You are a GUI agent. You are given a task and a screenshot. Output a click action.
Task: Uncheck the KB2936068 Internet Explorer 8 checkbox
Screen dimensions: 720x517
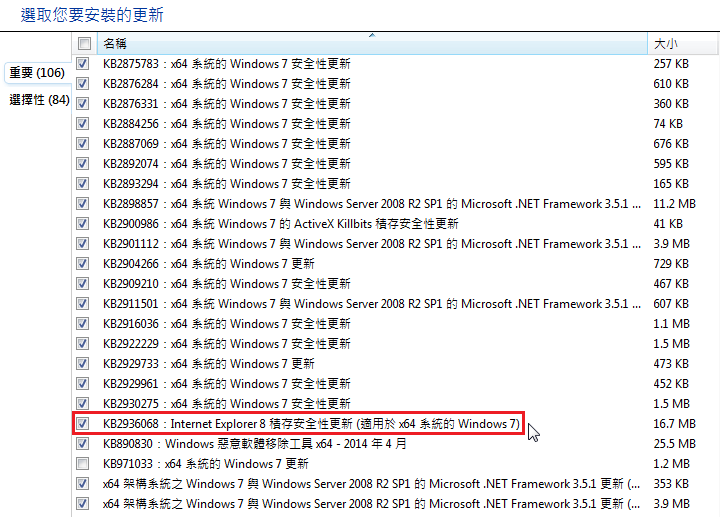click(x=83, y=423)
